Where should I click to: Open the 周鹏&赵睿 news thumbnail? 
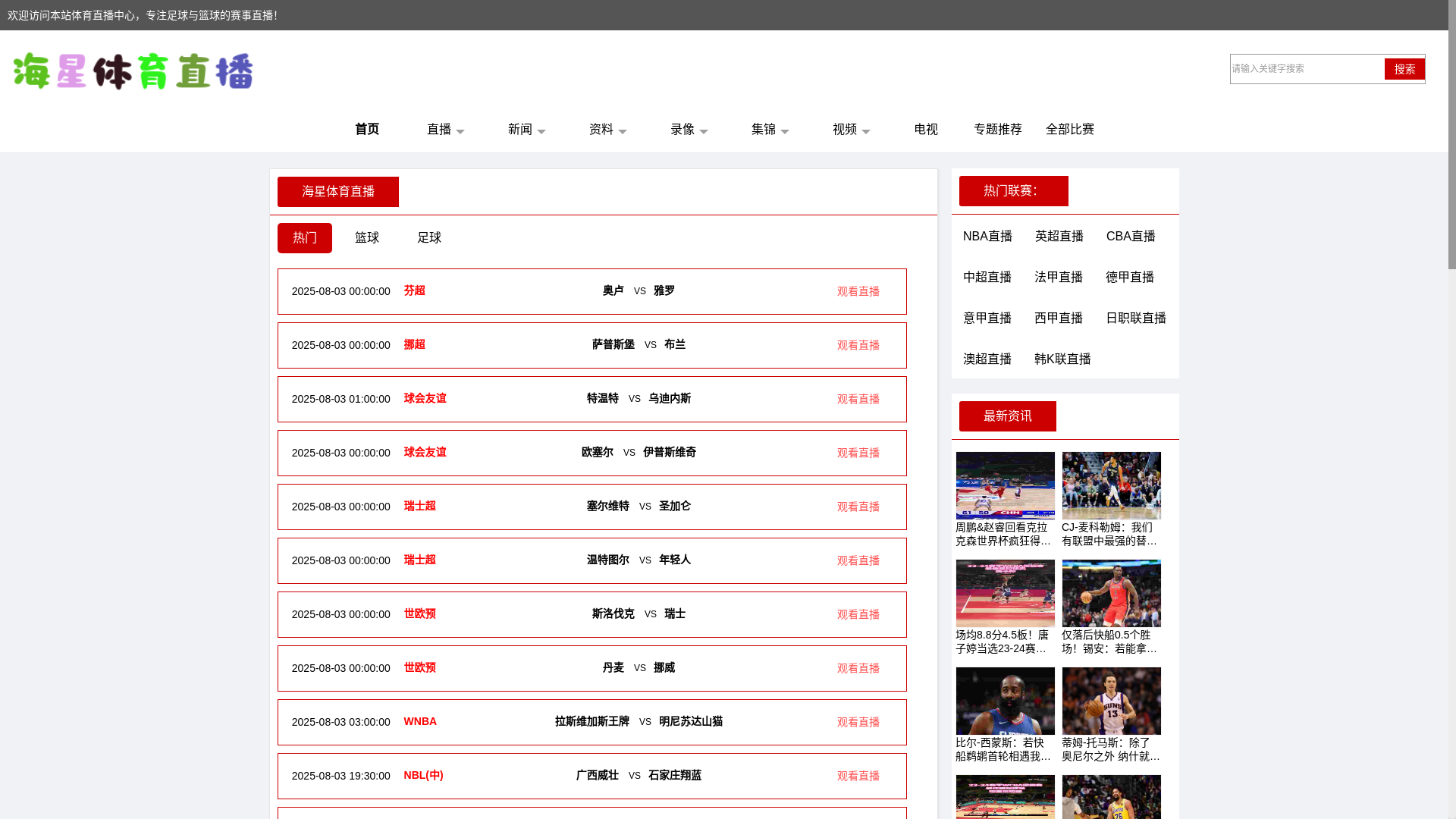click(1005, 486)
